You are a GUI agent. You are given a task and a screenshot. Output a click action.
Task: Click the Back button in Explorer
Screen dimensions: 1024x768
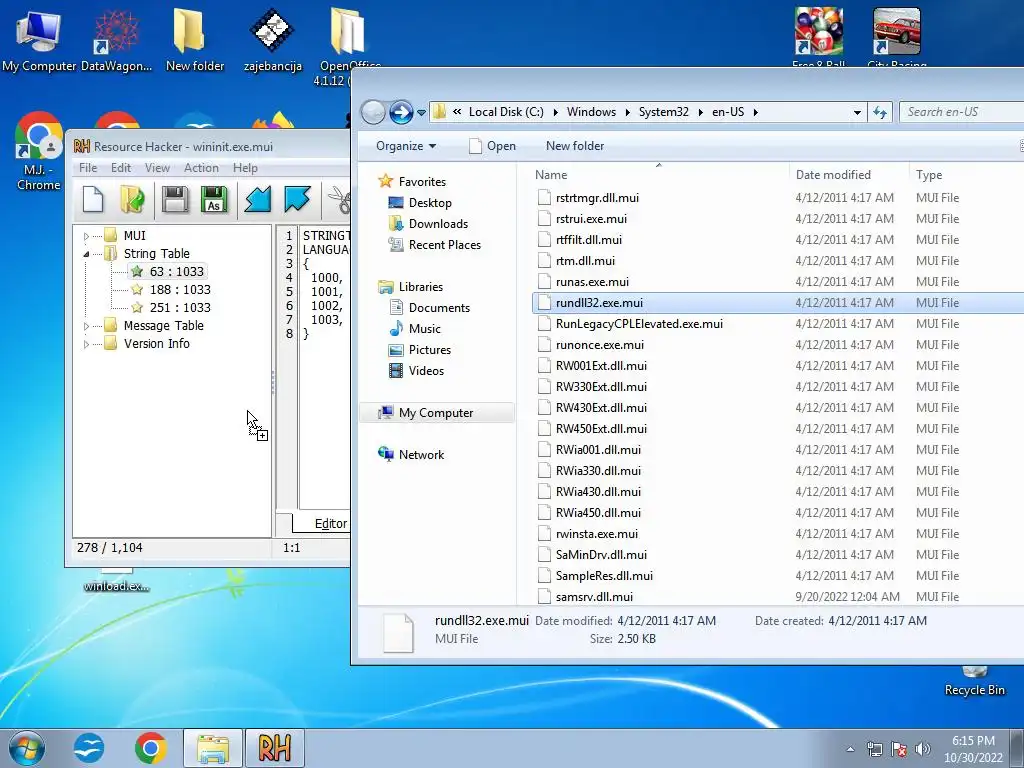[x=373, y=112]
